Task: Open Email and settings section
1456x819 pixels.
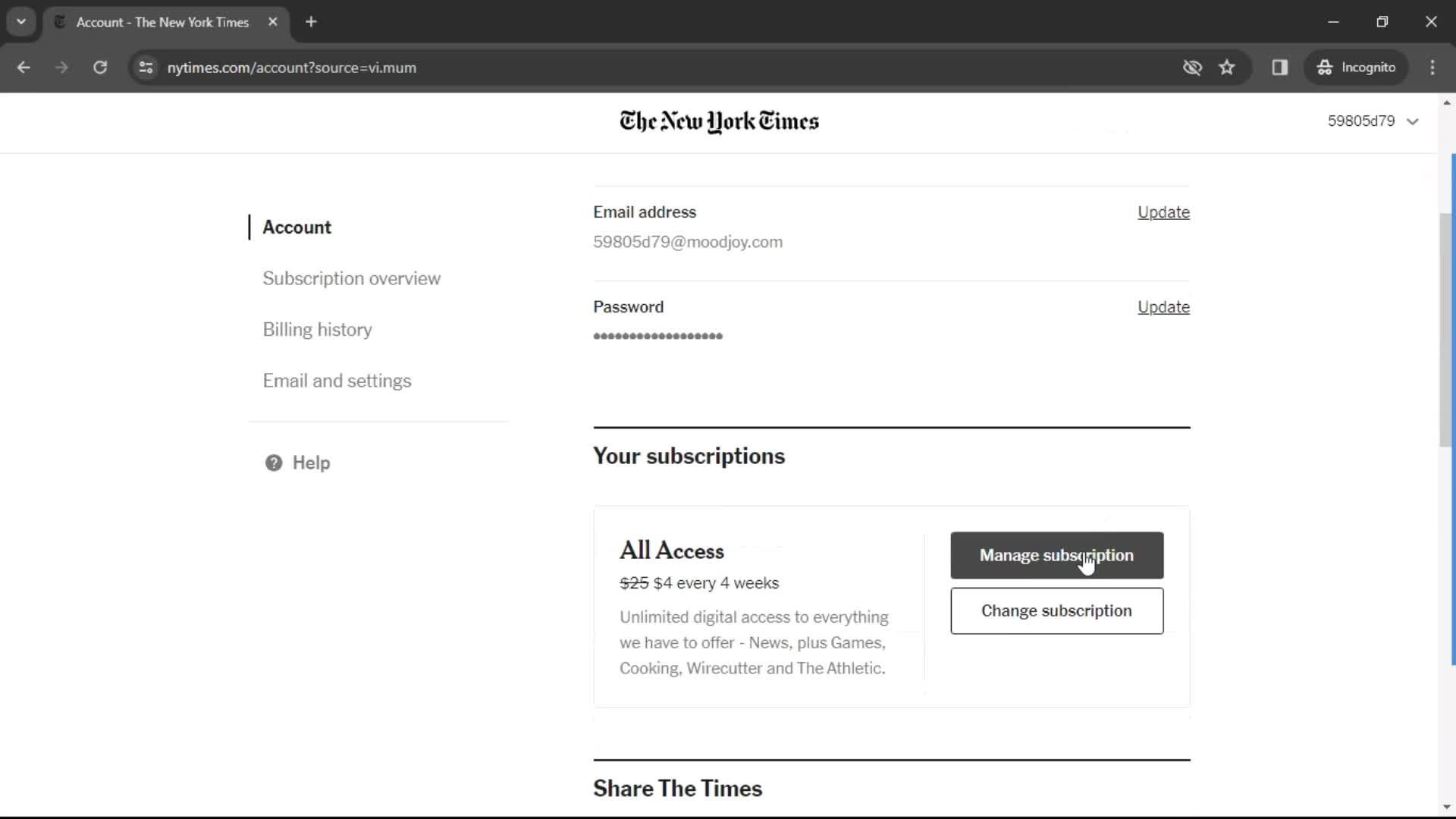Action: pos(336,380)
